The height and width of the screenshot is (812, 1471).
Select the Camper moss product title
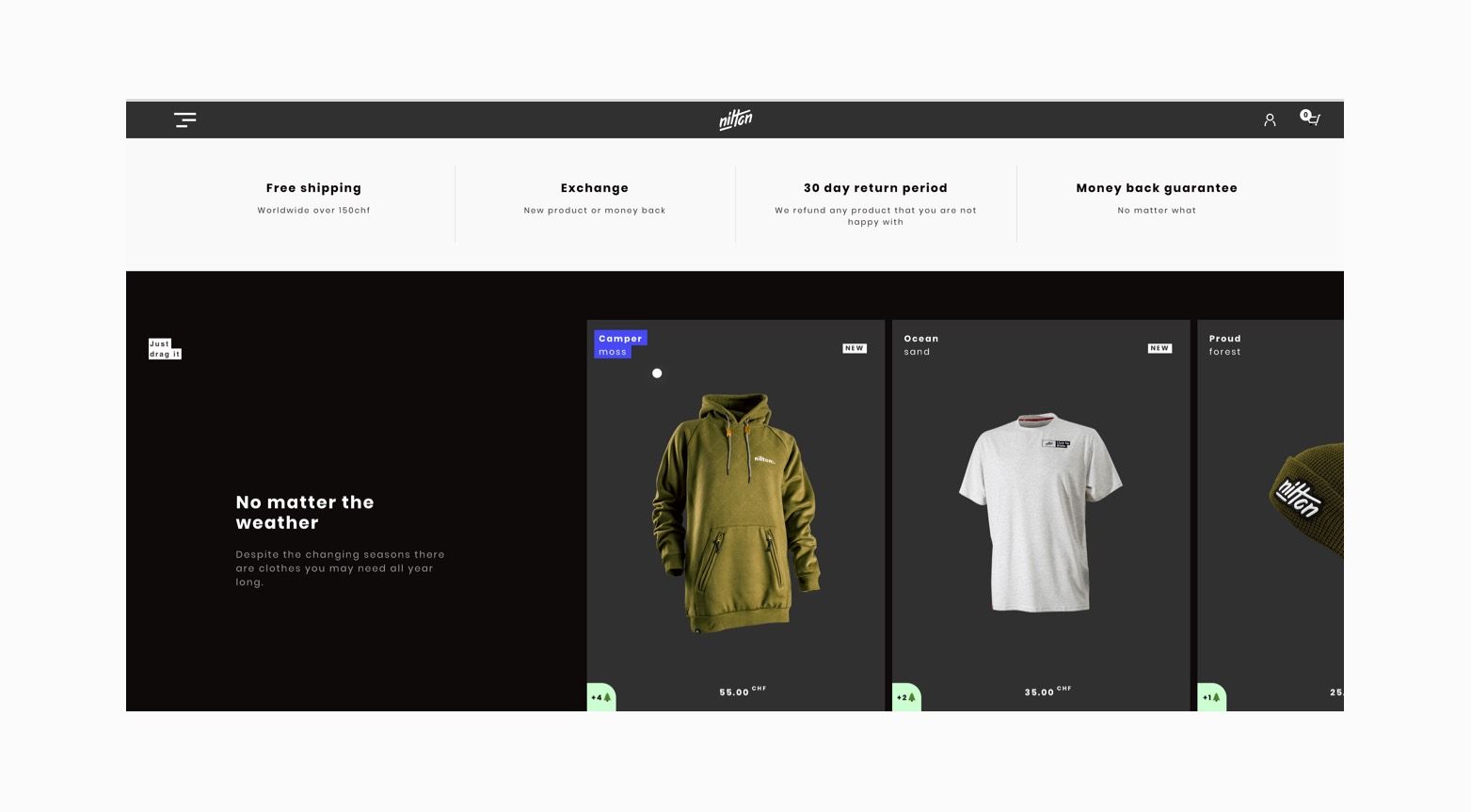(620, 344)
